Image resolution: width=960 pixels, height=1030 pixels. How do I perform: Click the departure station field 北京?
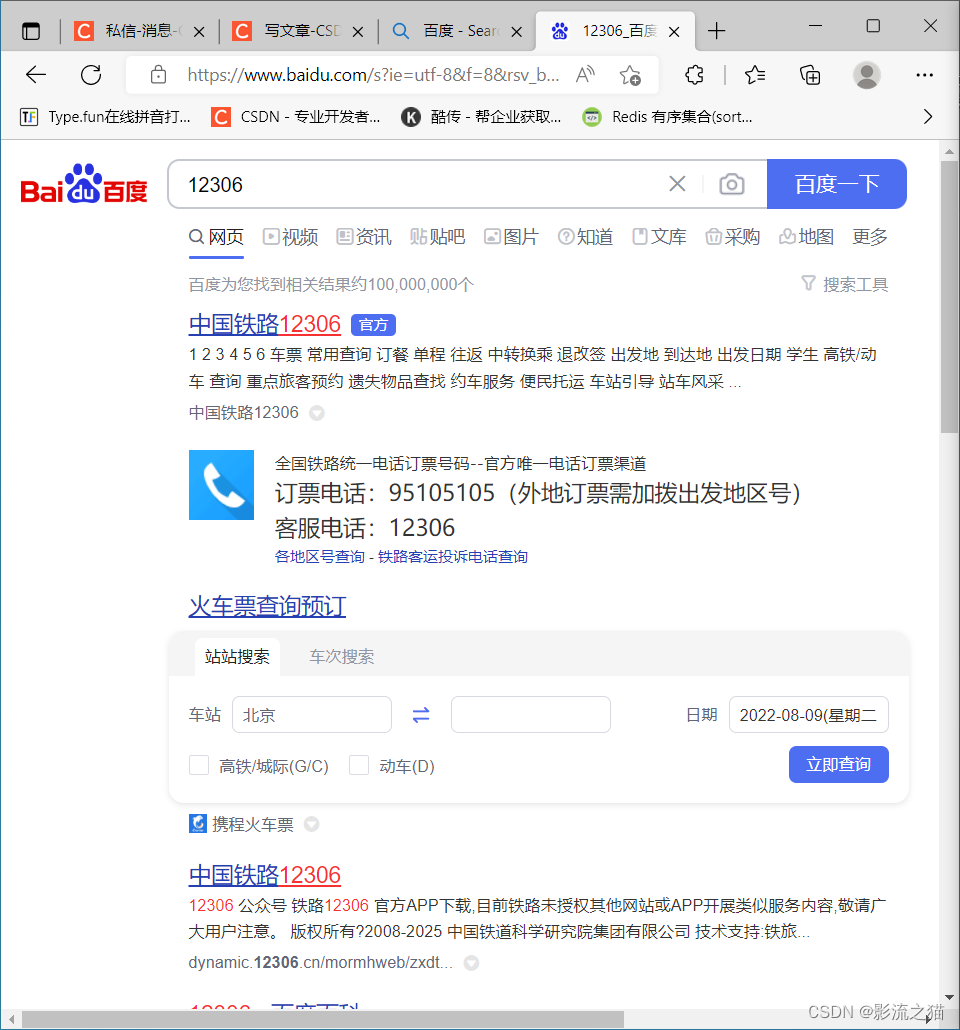312,715
